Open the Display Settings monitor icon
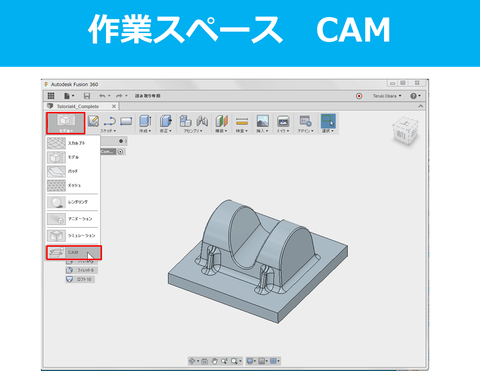 click(251, 361)
